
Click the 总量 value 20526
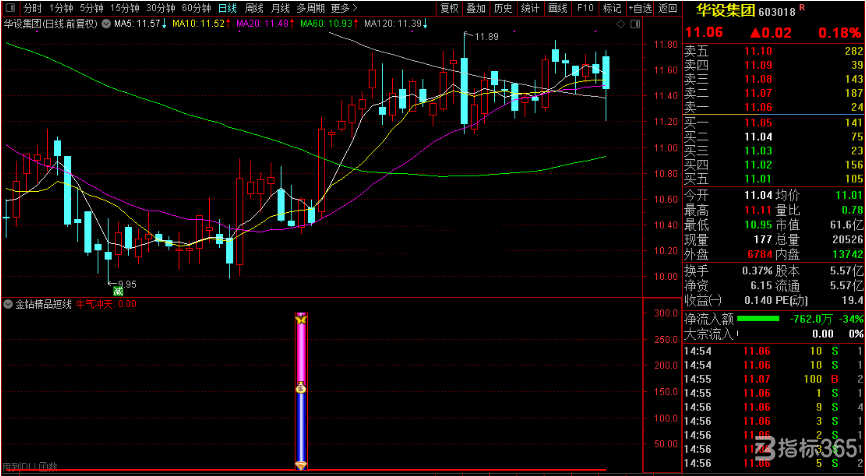click(x=847, y=240)
